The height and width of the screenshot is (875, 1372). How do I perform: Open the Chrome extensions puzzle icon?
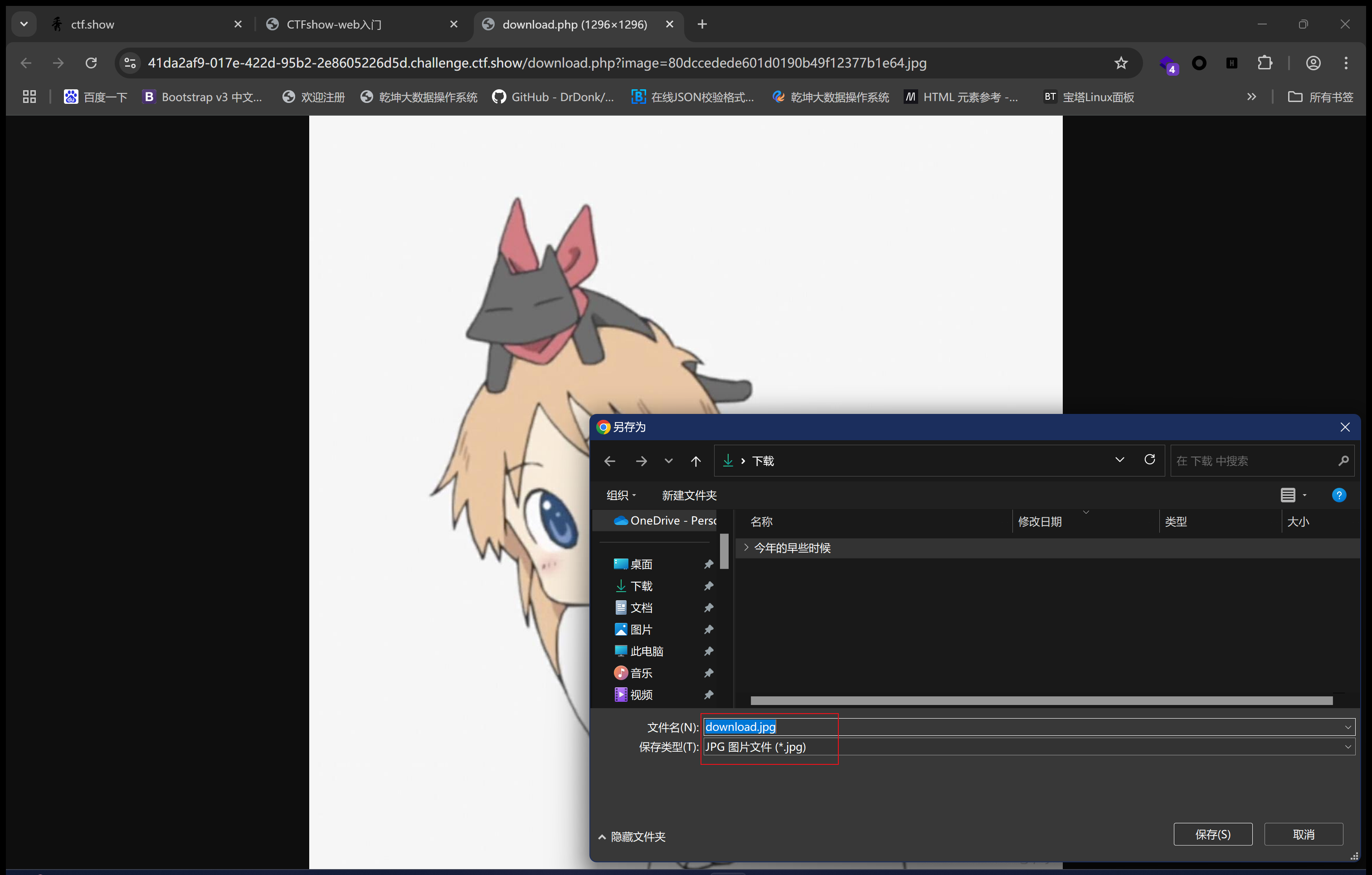[x=1264, y=63]
